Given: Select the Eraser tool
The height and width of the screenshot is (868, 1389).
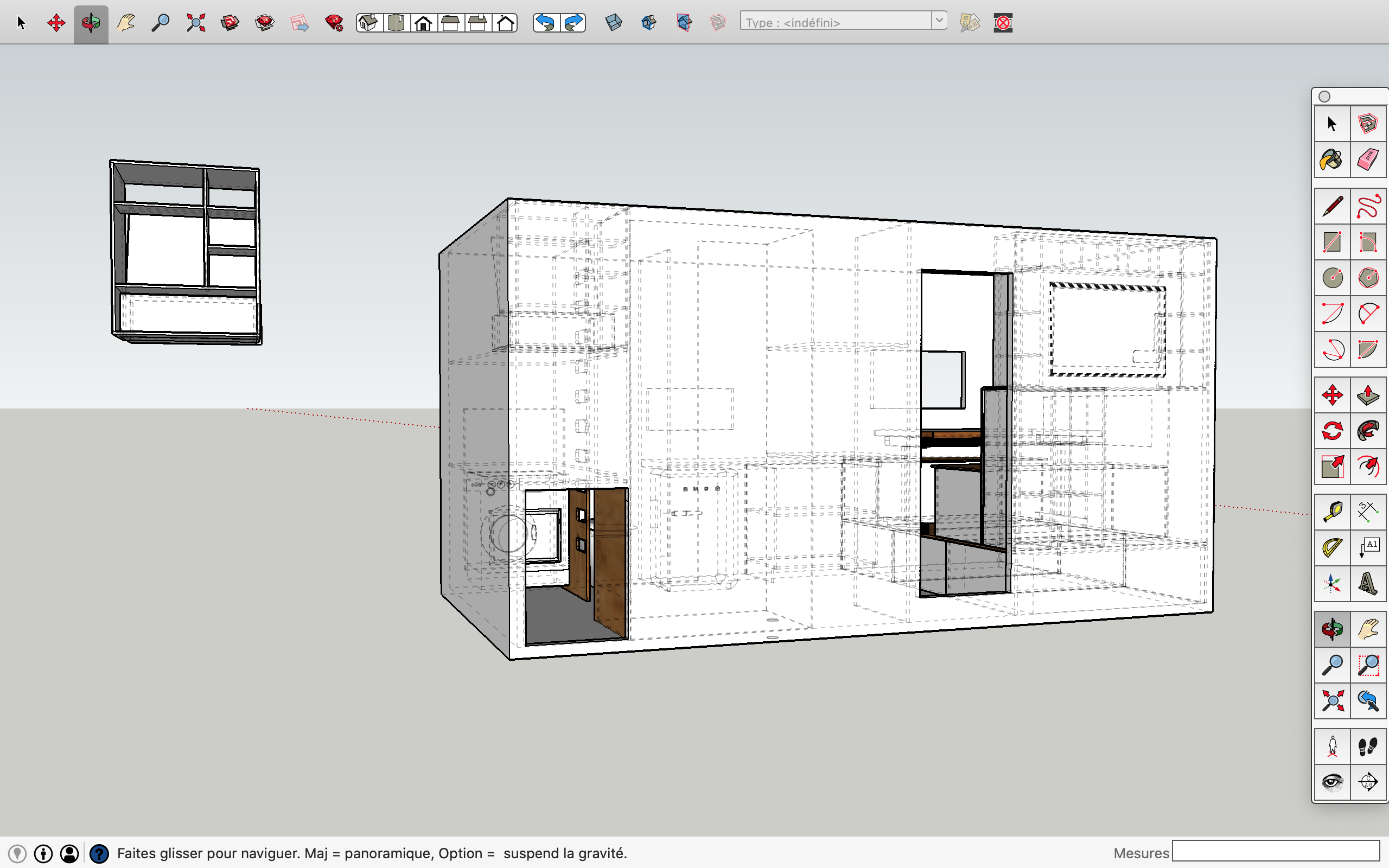Looking at the screenshot, I should point(1368,159).
